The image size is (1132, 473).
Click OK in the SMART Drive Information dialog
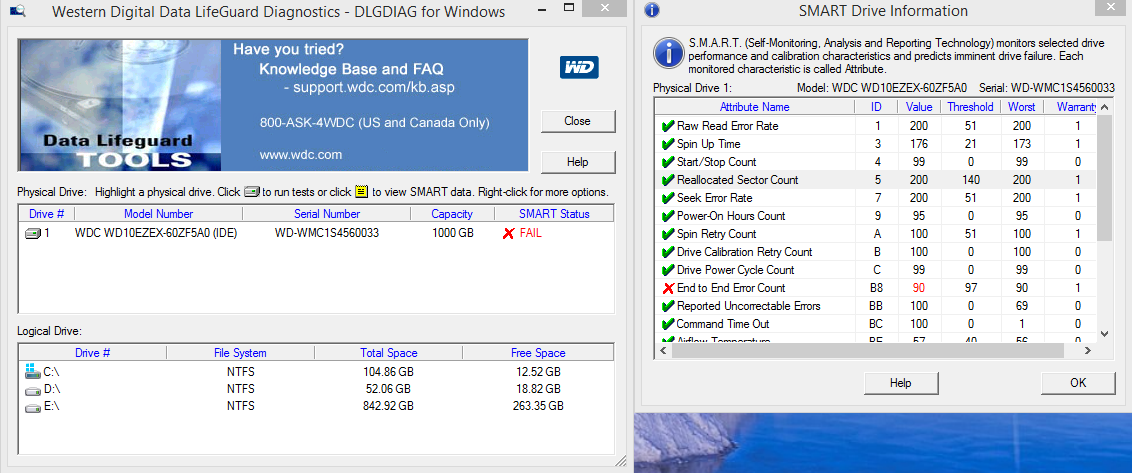point(1078,383)
